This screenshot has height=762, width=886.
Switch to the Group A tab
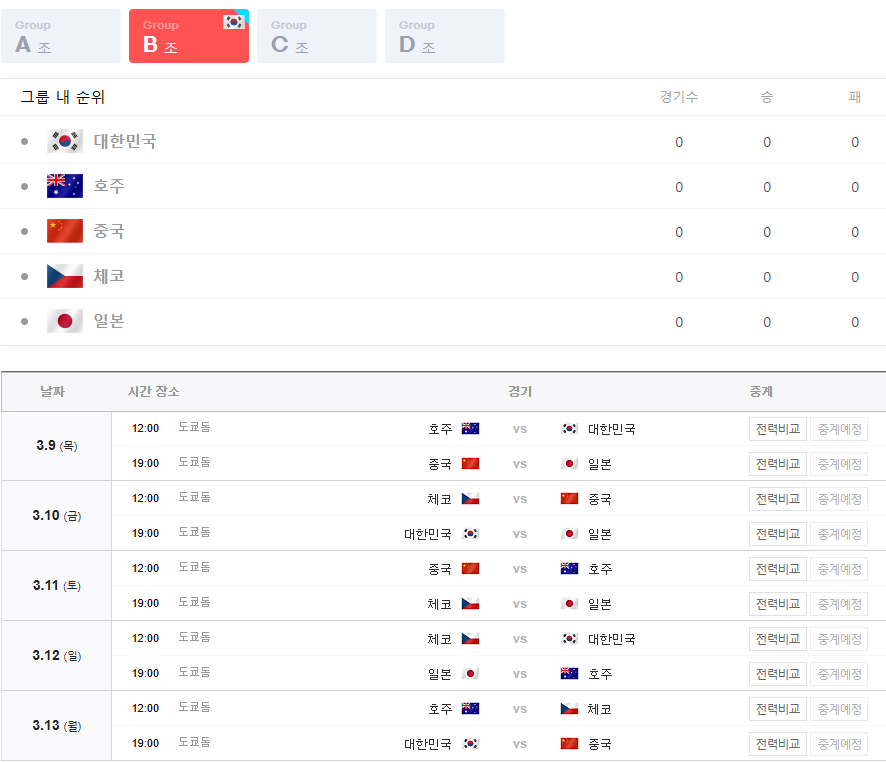[x=61, y=36]
